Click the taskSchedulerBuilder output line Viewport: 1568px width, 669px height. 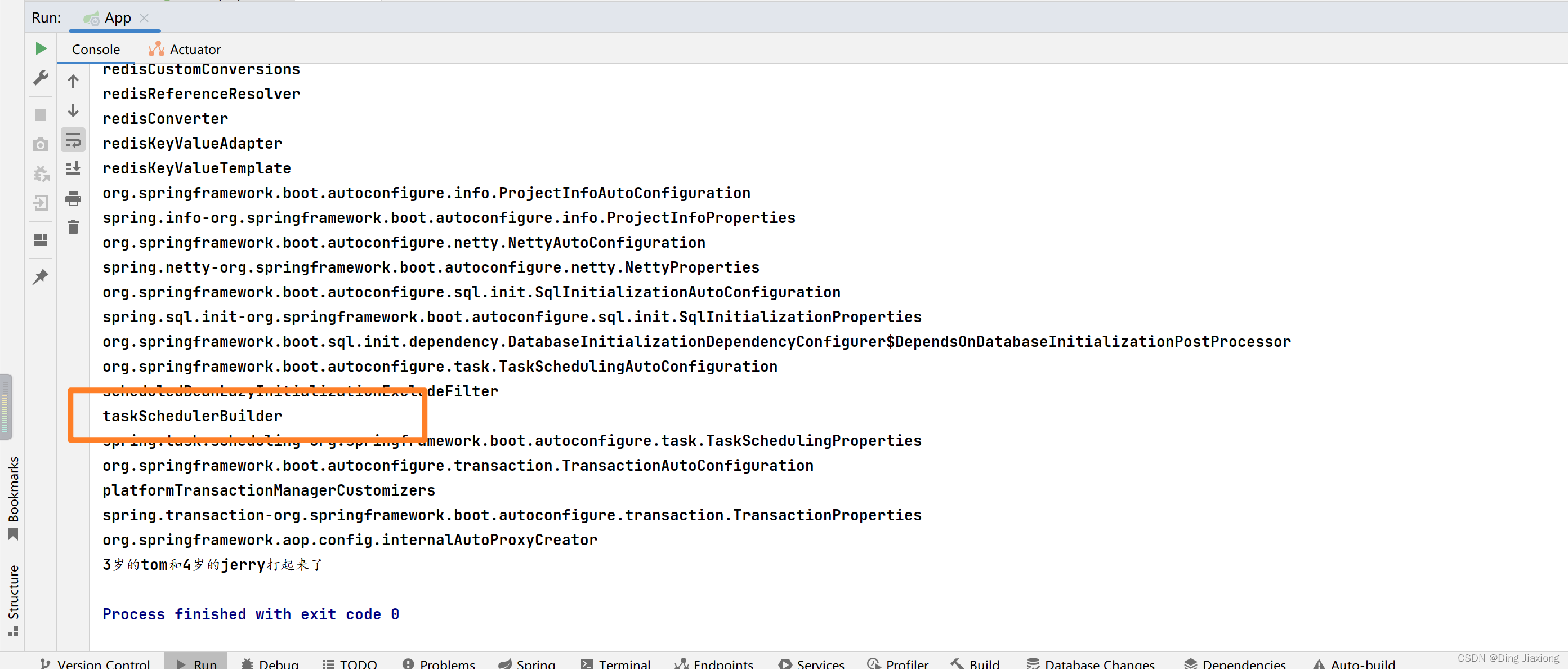point(193,416)
